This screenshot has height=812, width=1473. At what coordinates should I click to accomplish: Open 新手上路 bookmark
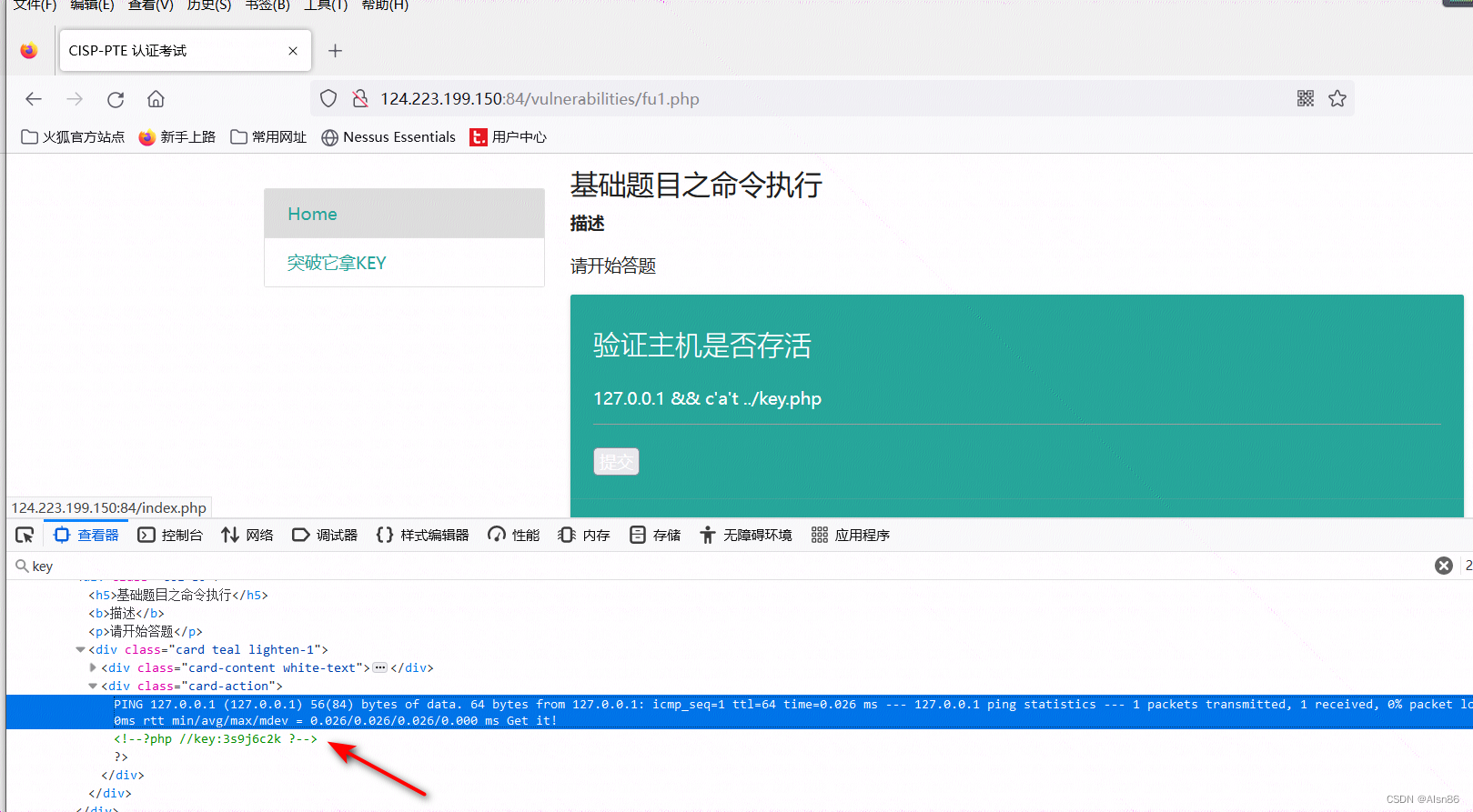(177, 137)
